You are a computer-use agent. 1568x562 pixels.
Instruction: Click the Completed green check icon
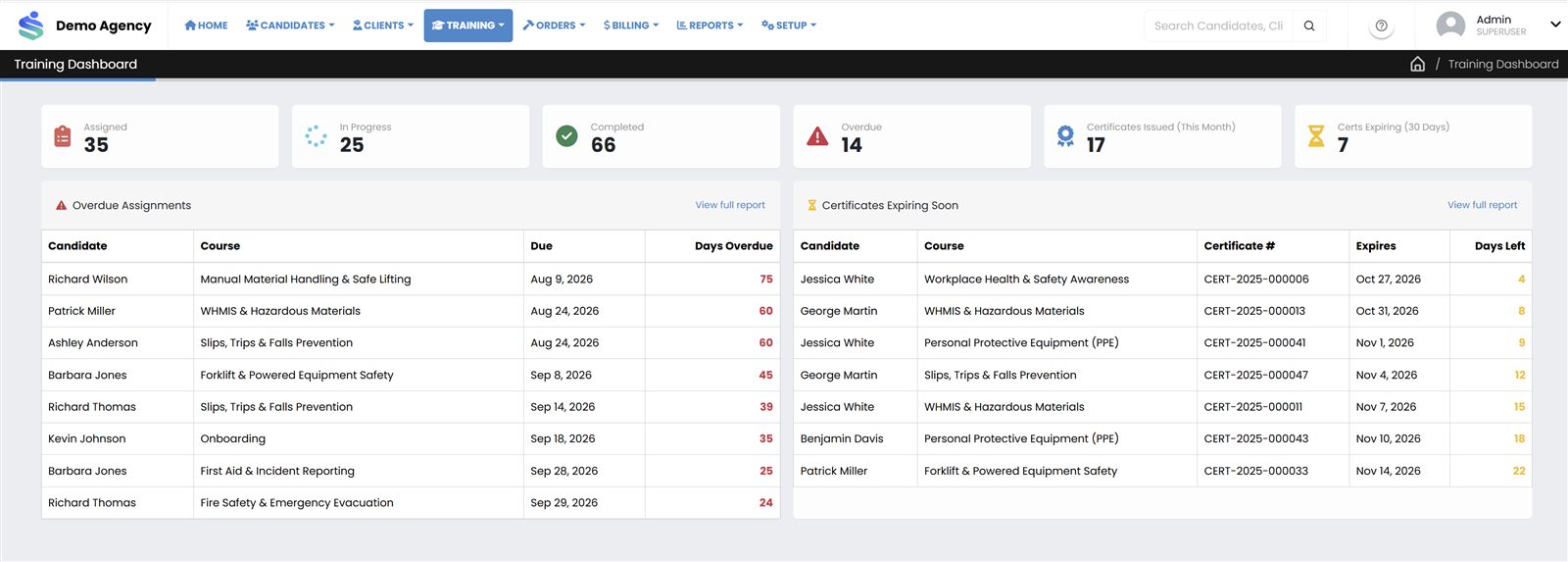(566, 136)
